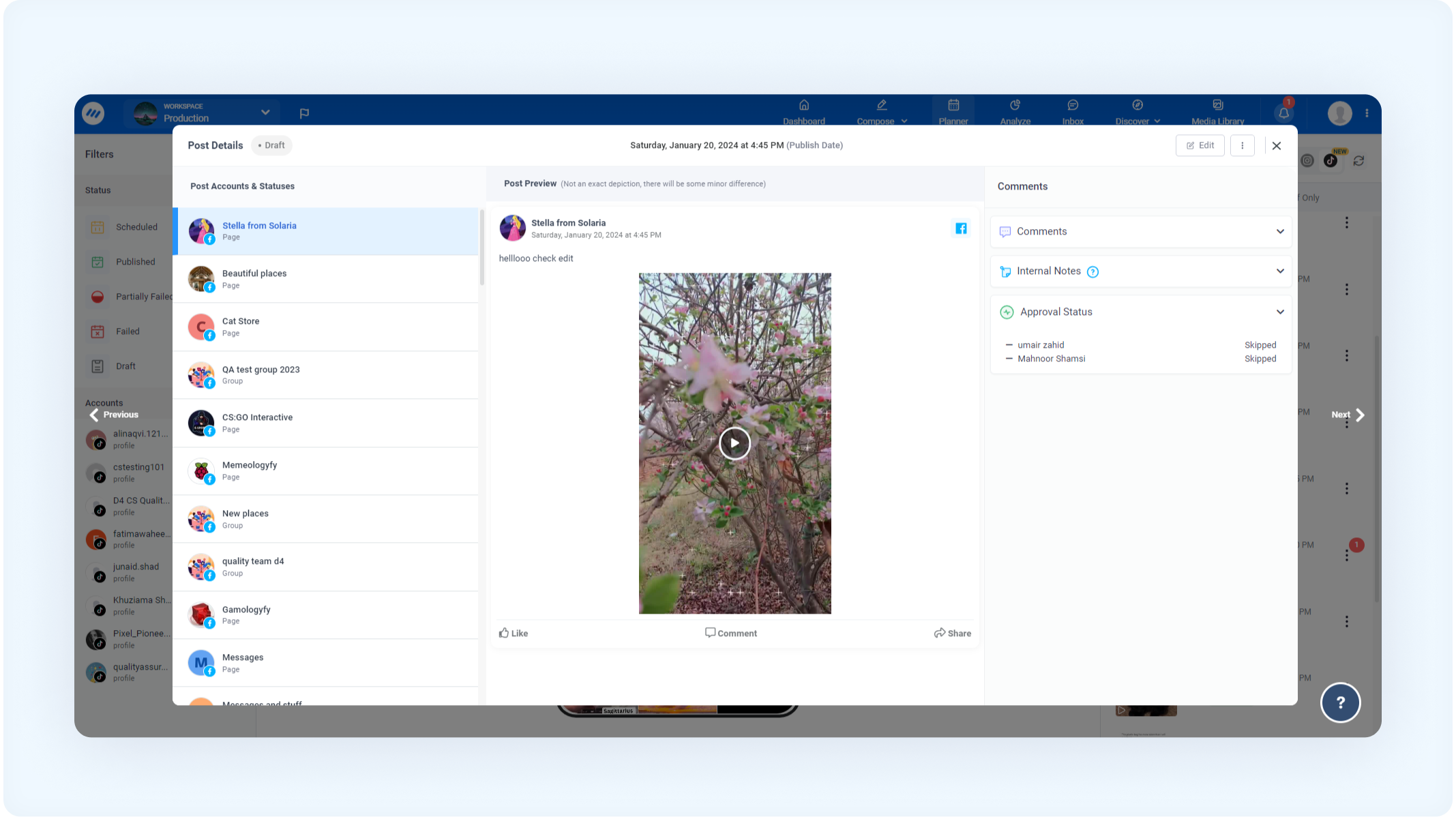Image resolution: width=1456 pixels, height=819 pixels.
Task: Open the notifications bell icon
Action: coord(1284,113)
